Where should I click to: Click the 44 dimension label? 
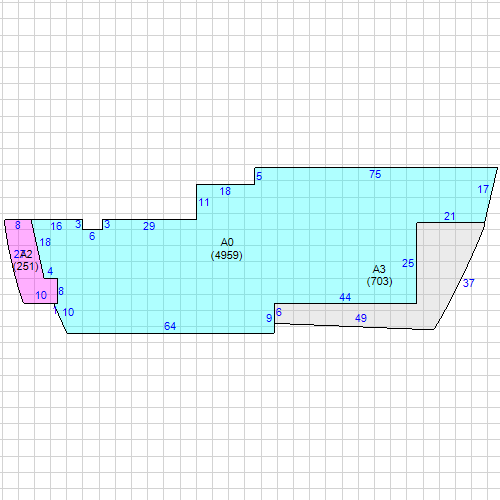(345, 297)
